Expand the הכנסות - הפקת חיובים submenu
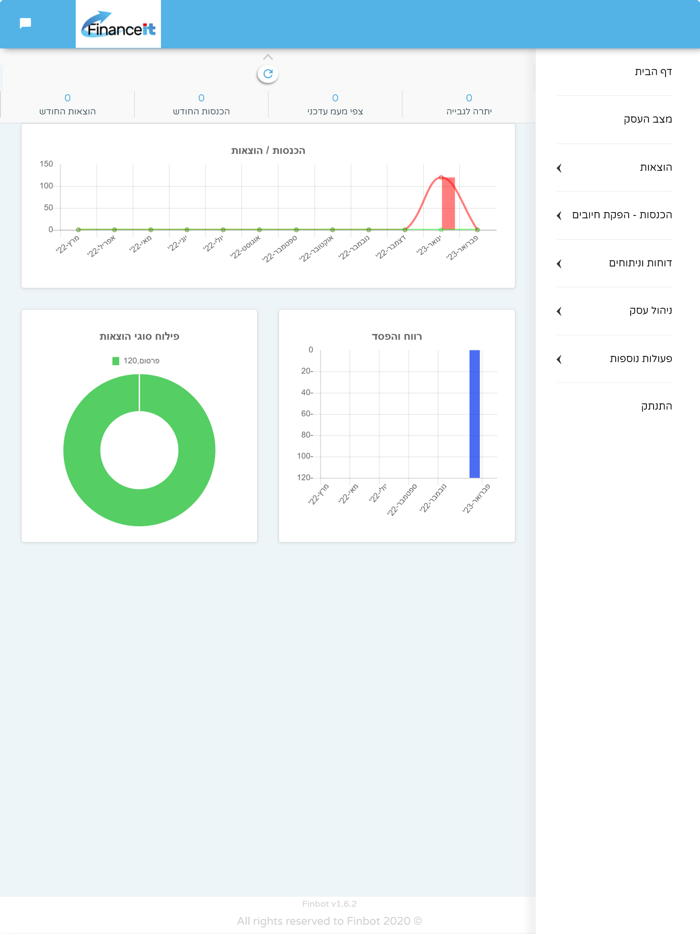This screenshot has height=934, width=700. click(559, 216)
